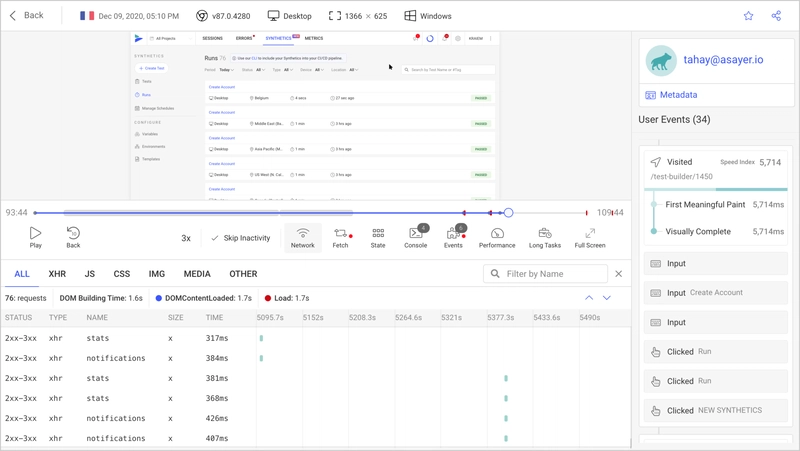The width and height of the screenshot is (800, 451).
Task: Click the STATUS column header
Action: (x=18, y=317)
